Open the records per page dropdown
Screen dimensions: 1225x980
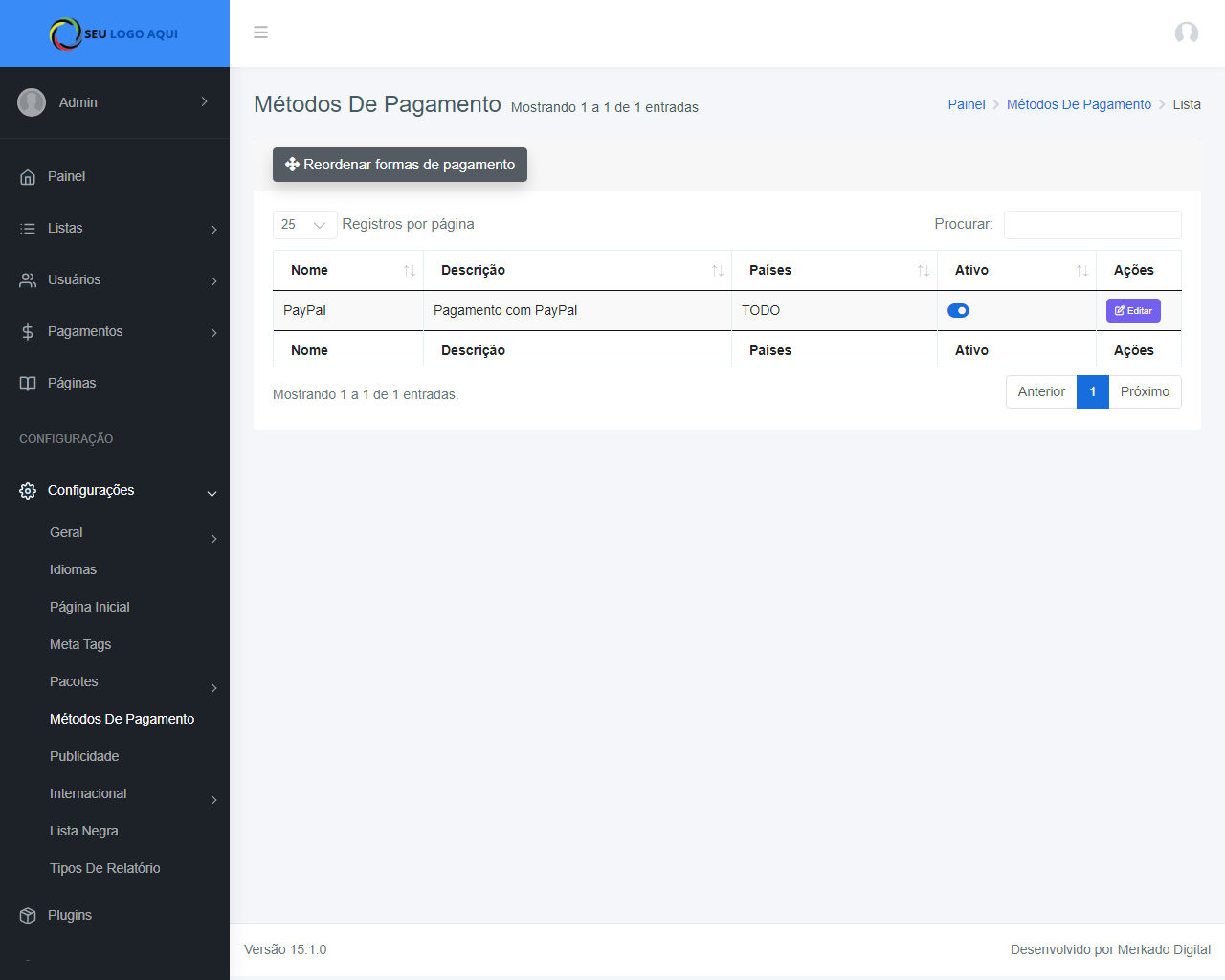pos(304,225)
